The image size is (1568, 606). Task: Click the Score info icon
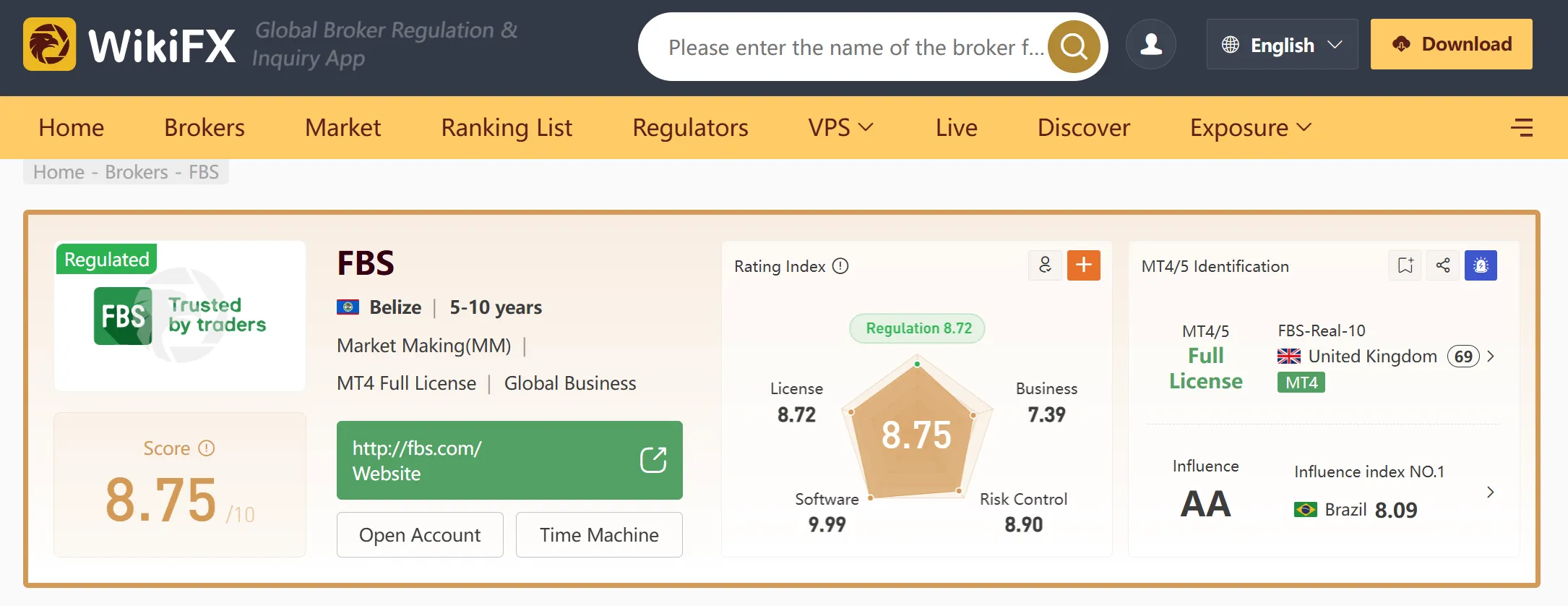tap(207, 448)
